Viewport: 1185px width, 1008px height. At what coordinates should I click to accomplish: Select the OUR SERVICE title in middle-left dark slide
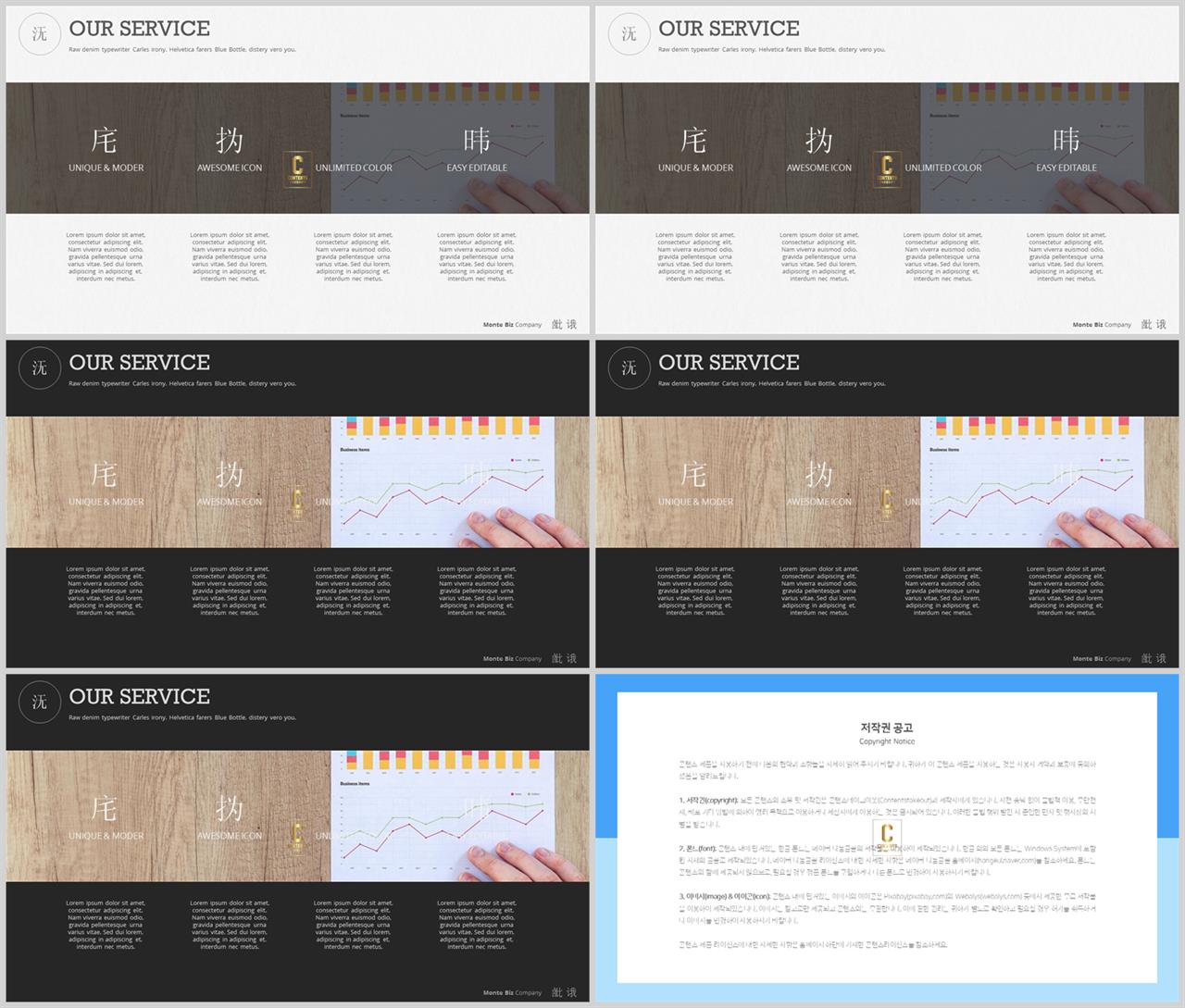pos(140,363)
